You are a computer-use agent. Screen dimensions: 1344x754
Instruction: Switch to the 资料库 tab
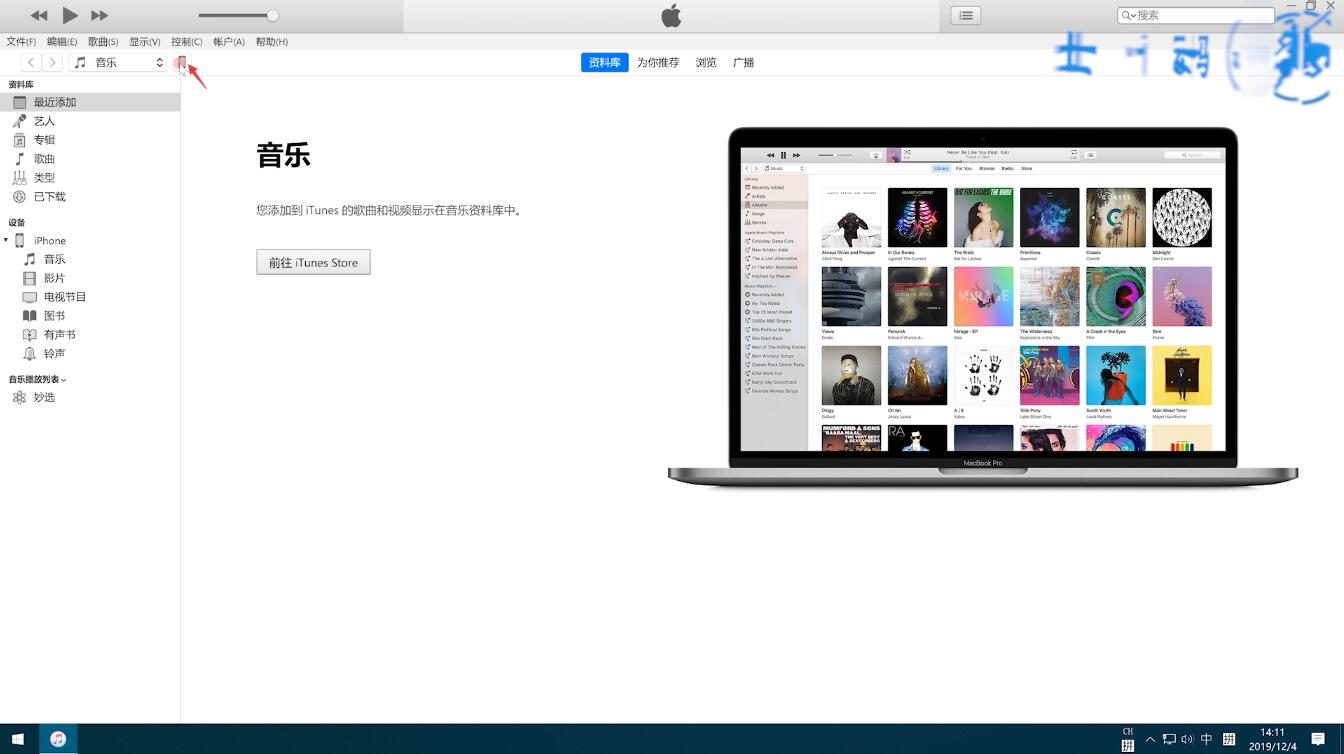coord(604,62)
